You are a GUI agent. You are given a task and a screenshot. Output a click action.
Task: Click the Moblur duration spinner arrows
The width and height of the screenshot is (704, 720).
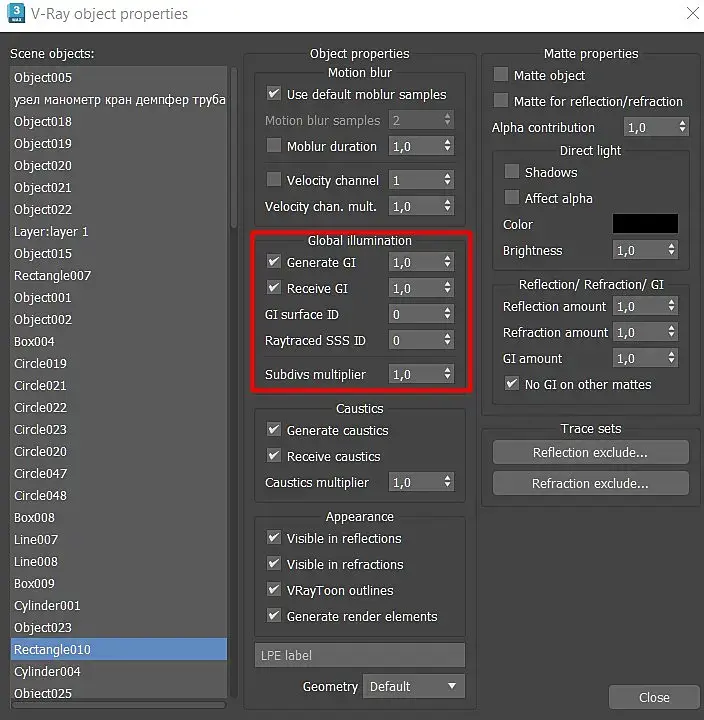click(447, 146)
